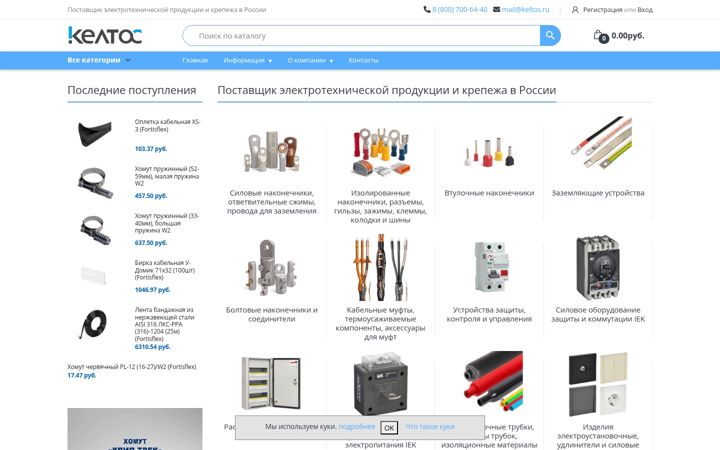
Task: Click 'Хомут червячный PL-12' product link
Action: pos(132,367)
